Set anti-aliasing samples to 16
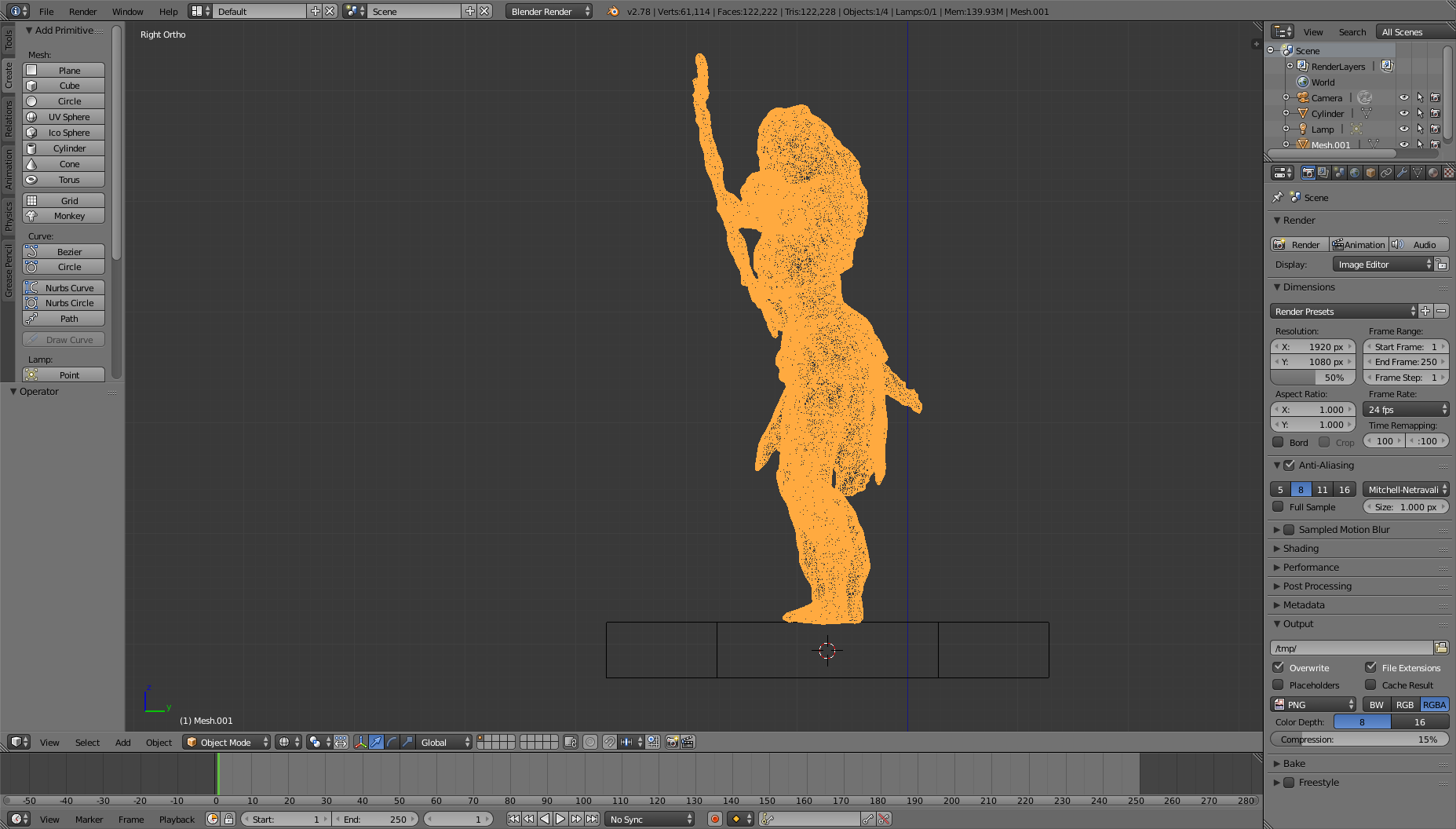 point(1345,489)
